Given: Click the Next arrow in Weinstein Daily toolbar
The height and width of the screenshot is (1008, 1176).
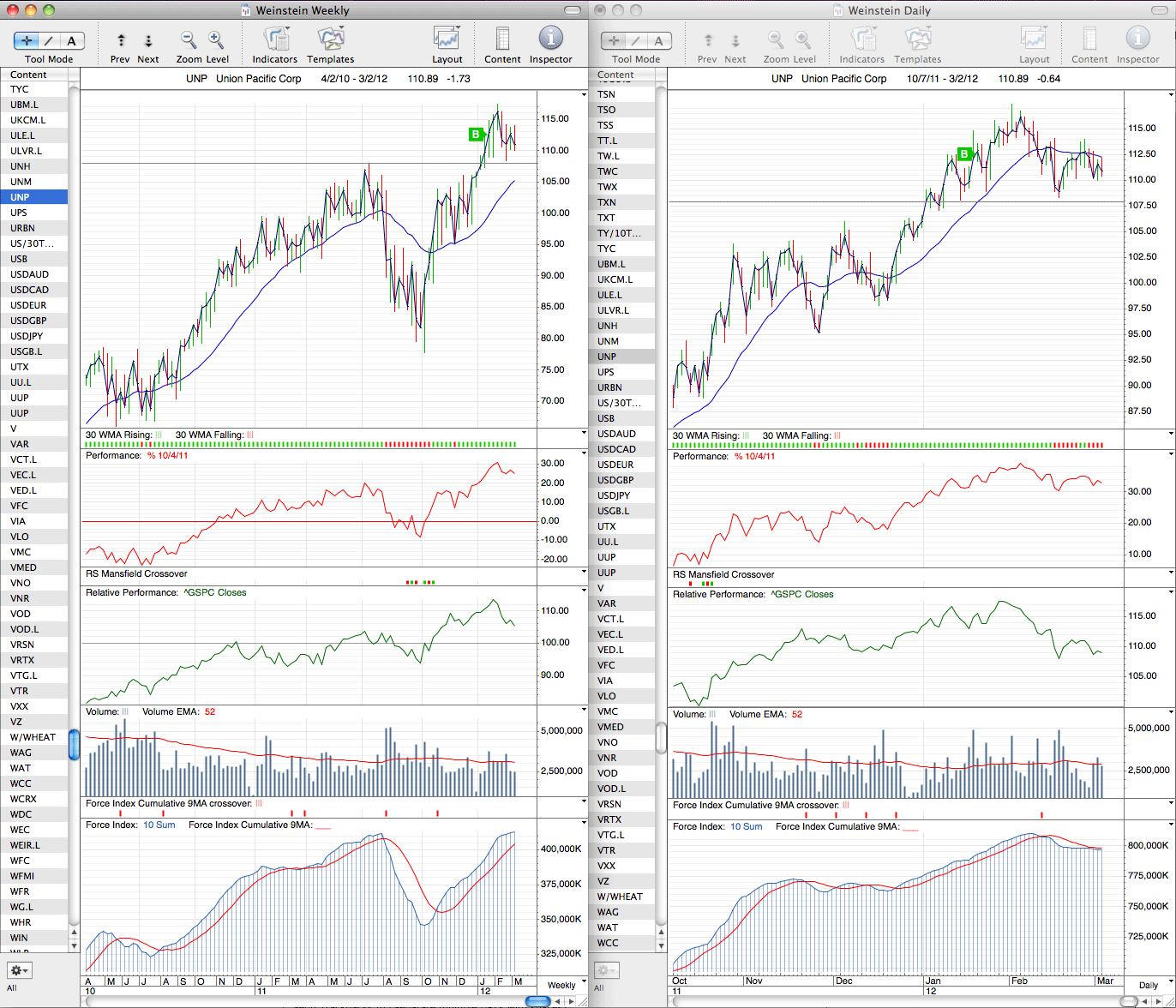Looking at the screenshot, I should pyautogui.click(x=735, y=40).
